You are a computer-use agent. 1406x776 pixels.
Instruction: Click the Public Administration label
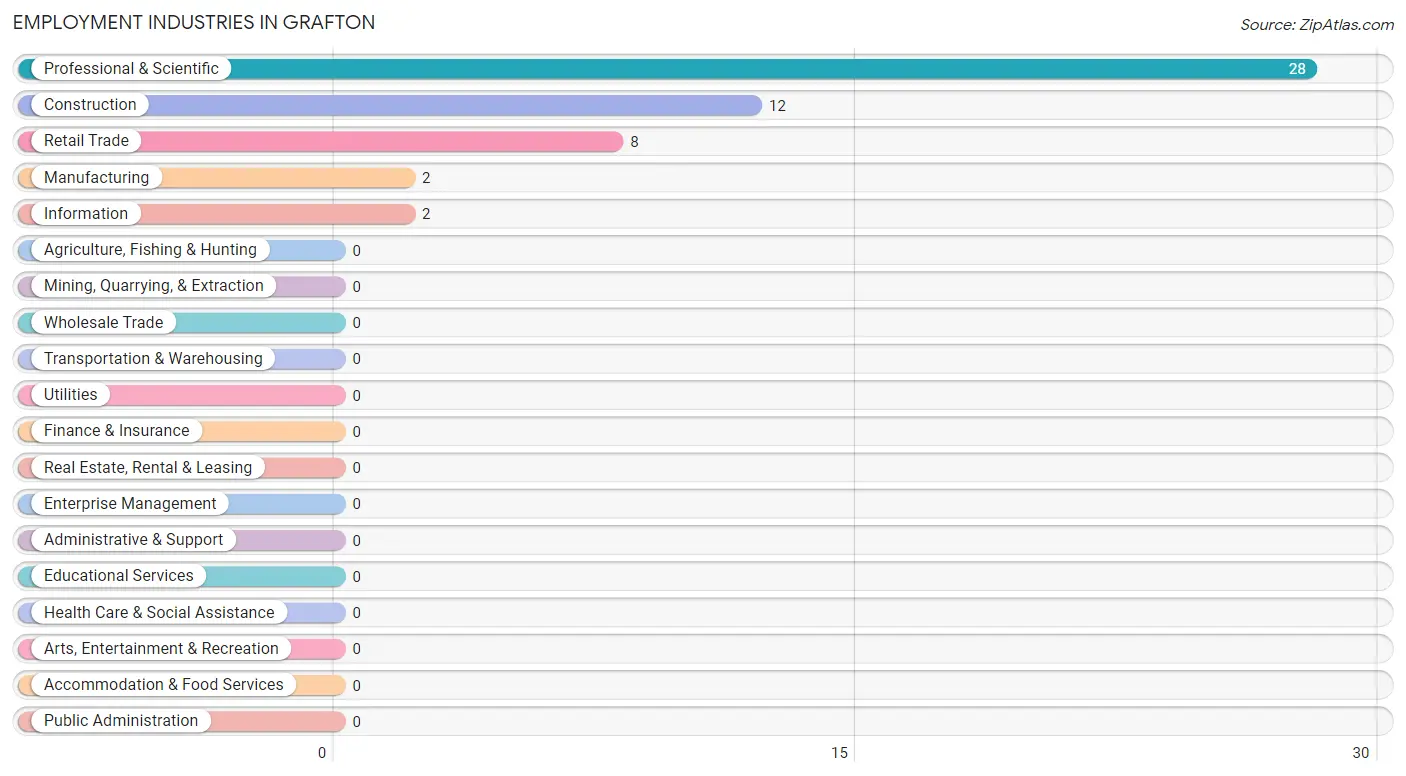pyautogui.click(x=121, y=721)
